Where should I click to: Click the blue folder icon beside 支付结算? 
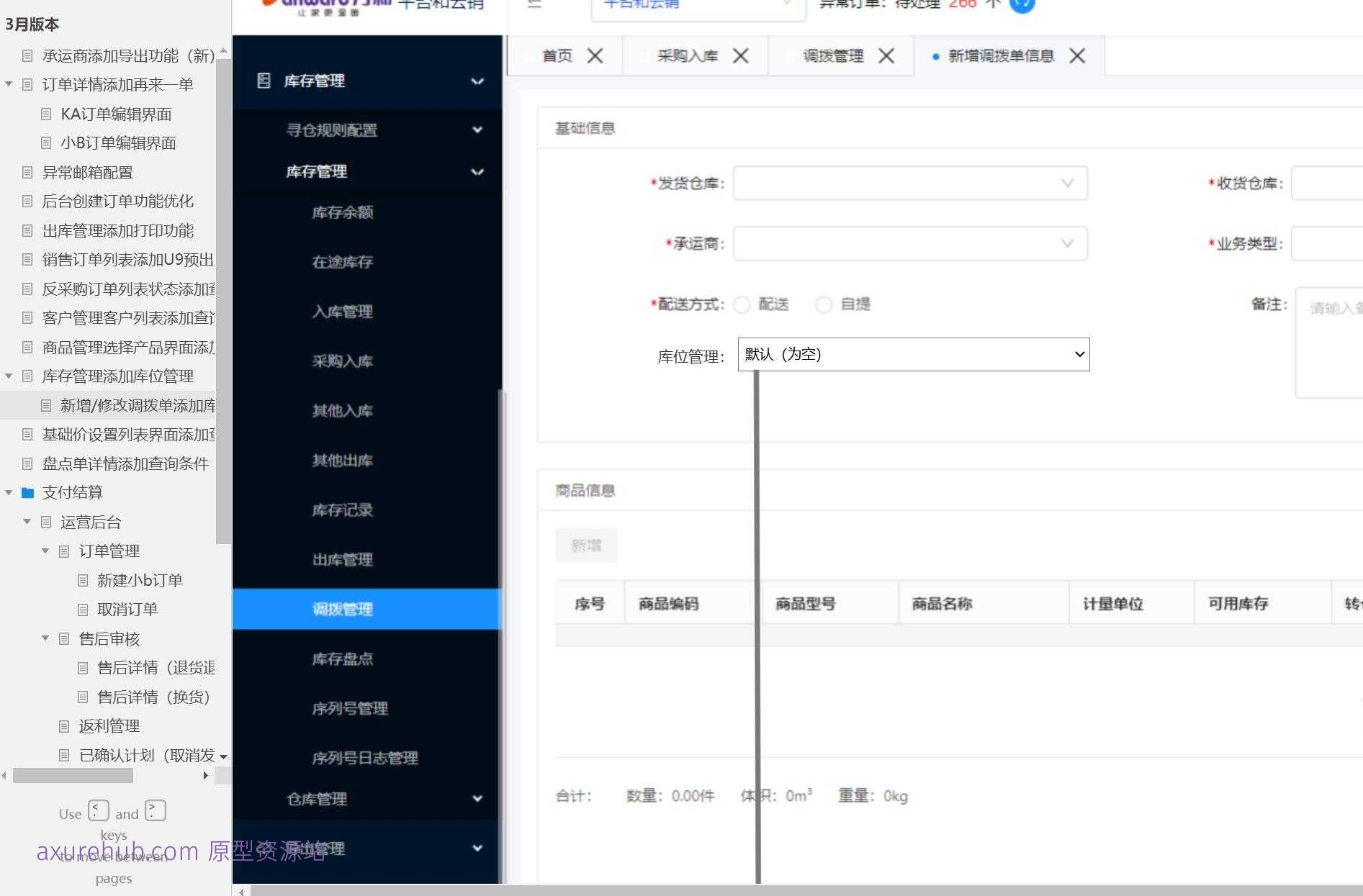[x=27, y=492]
